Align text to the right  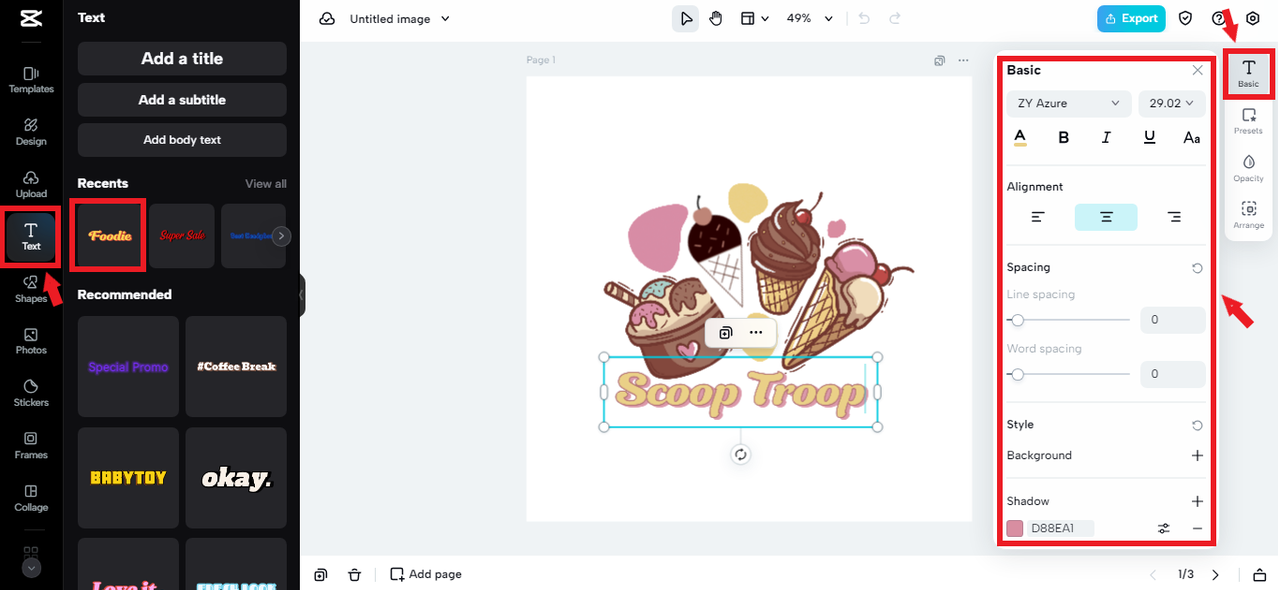(x=1174, y=217)
